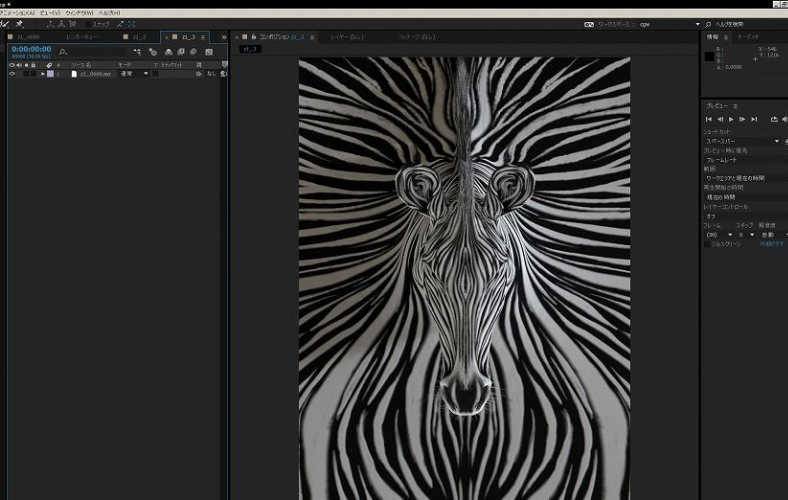Screen dimensions: 788x500
Task: Open the 通常 blend mode dropdown
Action: pyautogui.click(x=134, y=74)
